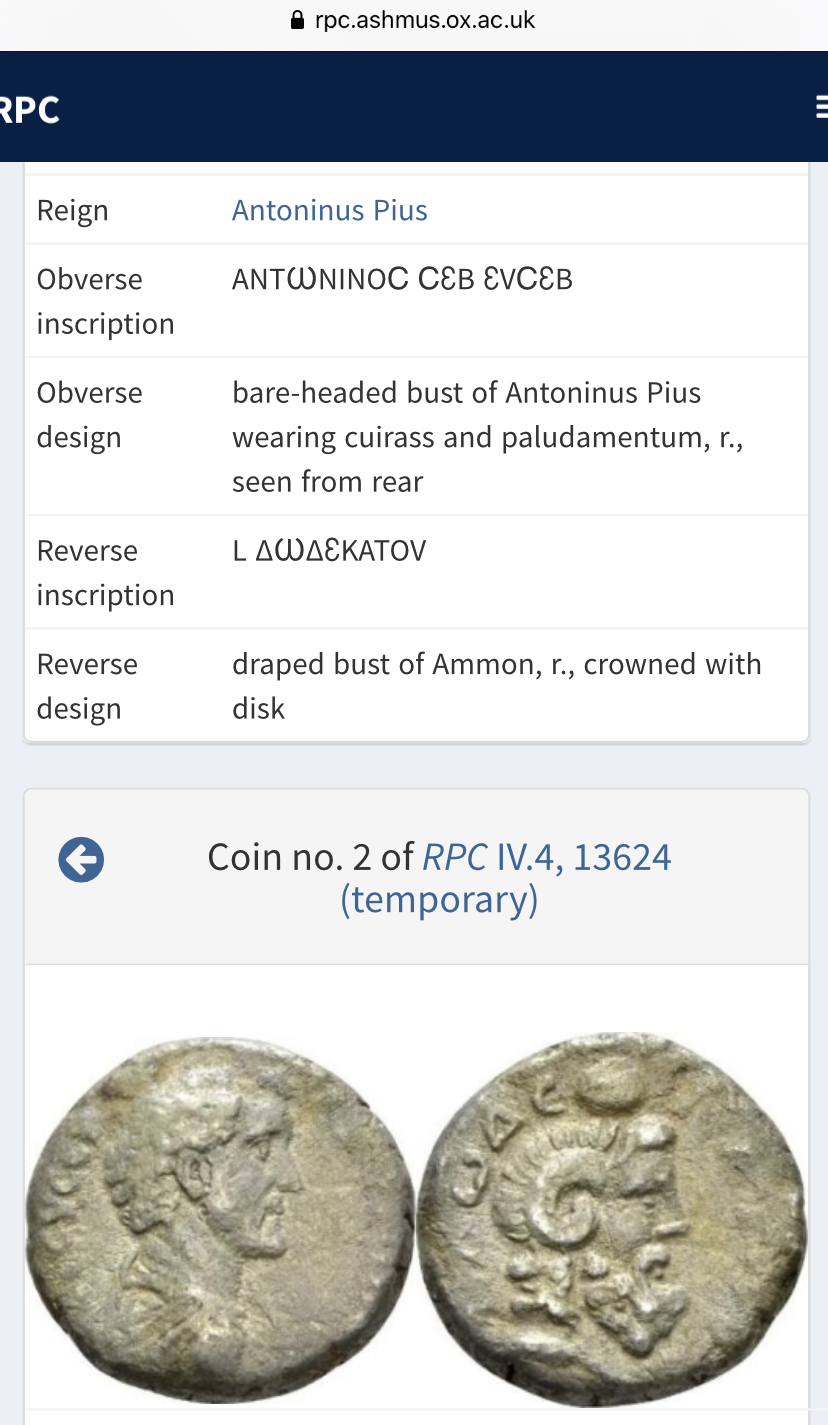Click the "Coin no. 2 of" heading text

[310, 857]
